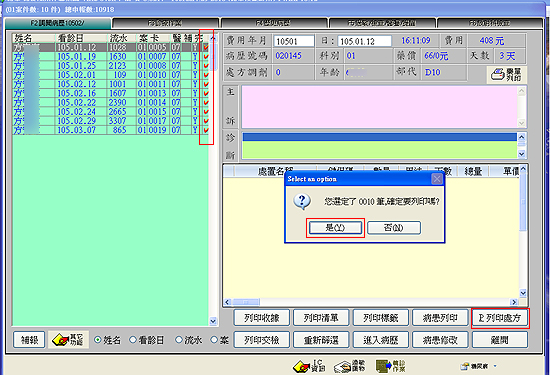Click the 列印處方 button
The width and height of the screenshot is (550, 375).
coord(500,318)
